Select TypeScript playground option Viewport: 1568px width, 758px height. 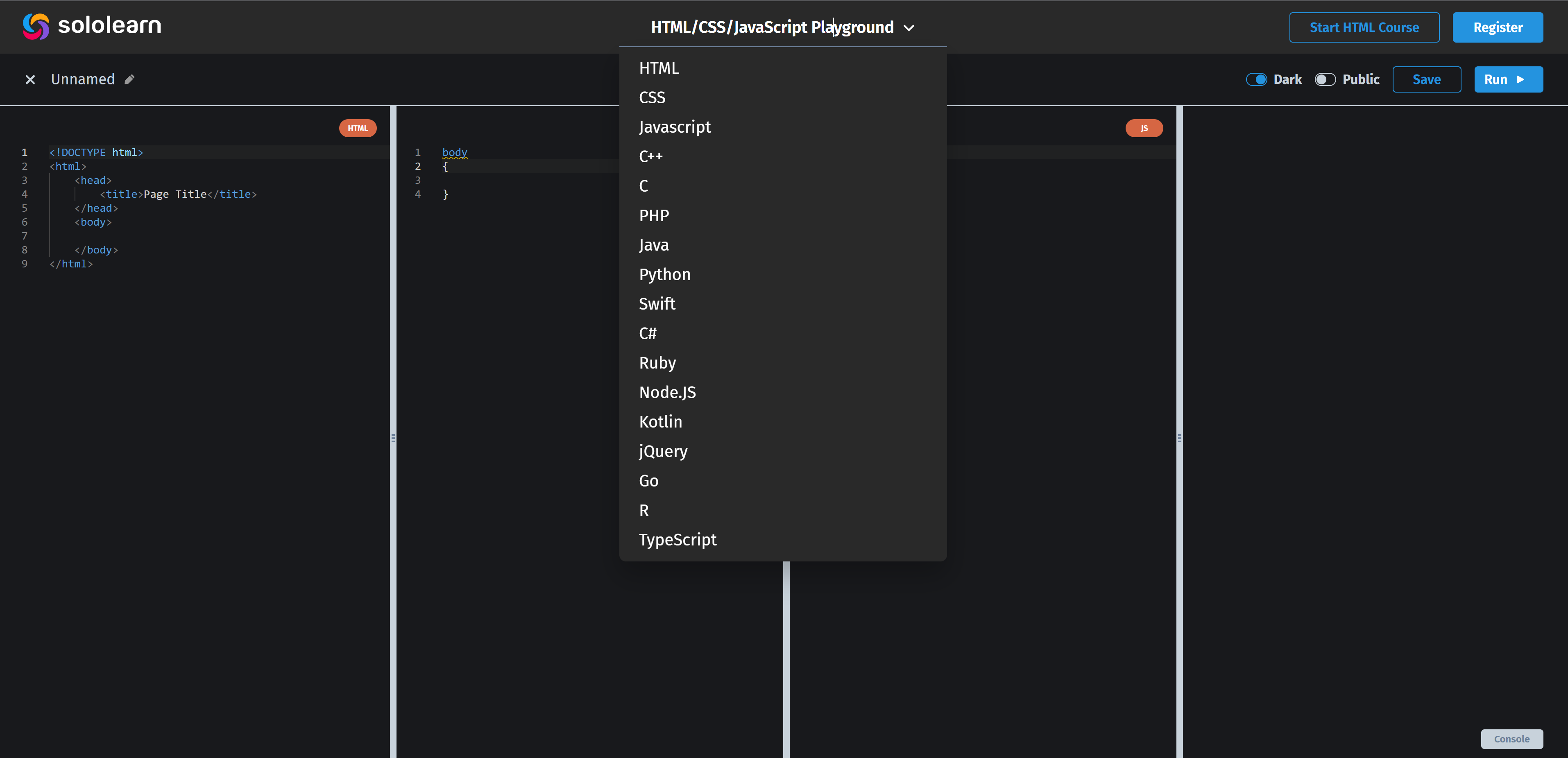point(783,540)
